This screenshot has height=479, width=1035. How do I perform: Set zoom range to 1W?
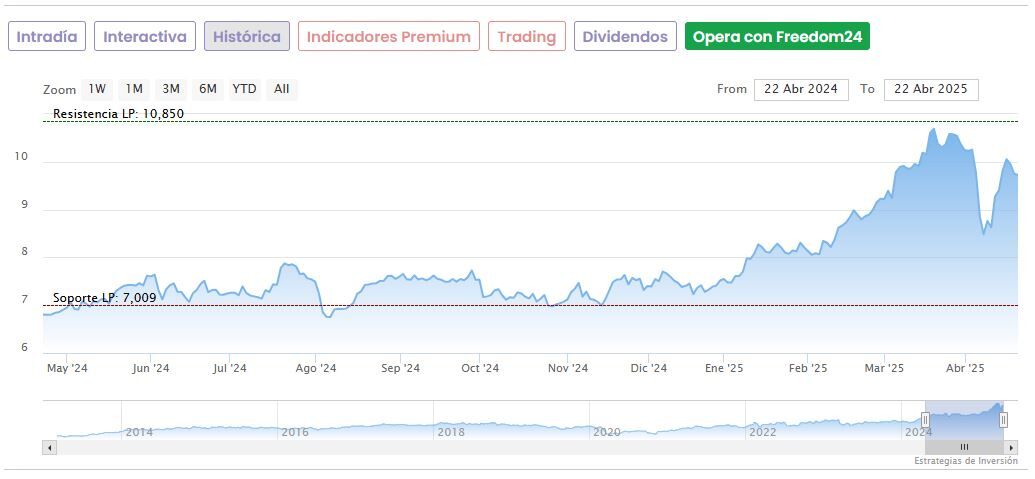click(97, 89)
